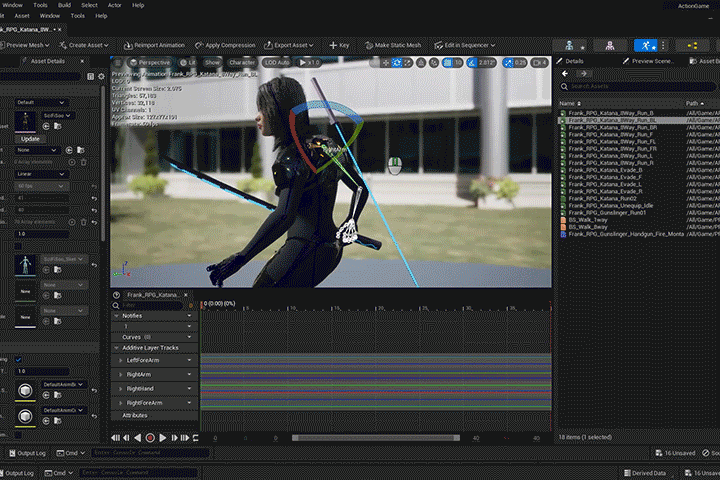Select Frank_RPG_Katana_Unequip_Idle in asset list
Image resolution: width=720 pixels, height=480 pixels.
click(611, 206)
